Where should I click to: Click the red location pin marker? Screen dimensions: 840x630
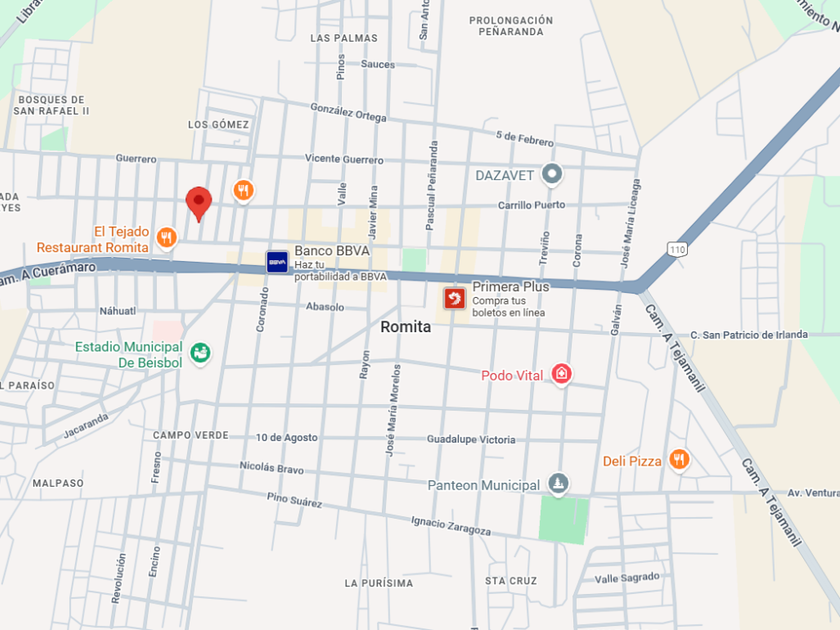(x=199, y=204)
